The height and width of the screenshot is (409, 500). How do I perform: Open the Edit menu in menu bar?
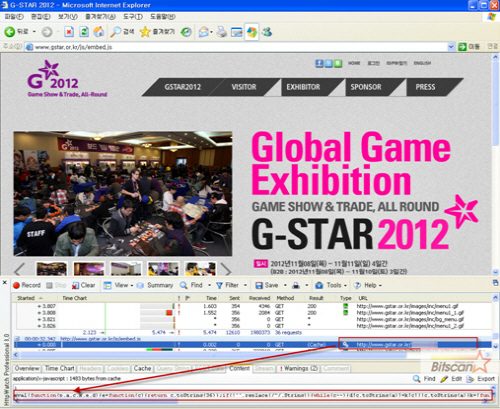click(41, 16)
